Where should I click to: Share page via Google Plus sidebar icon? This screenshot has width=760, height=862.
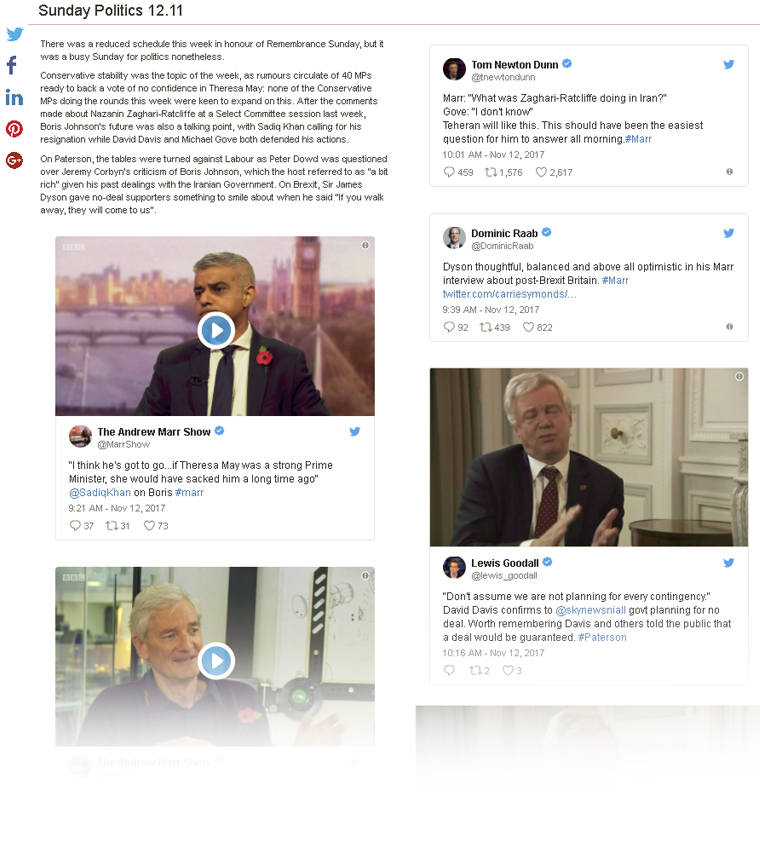[14, 160]
